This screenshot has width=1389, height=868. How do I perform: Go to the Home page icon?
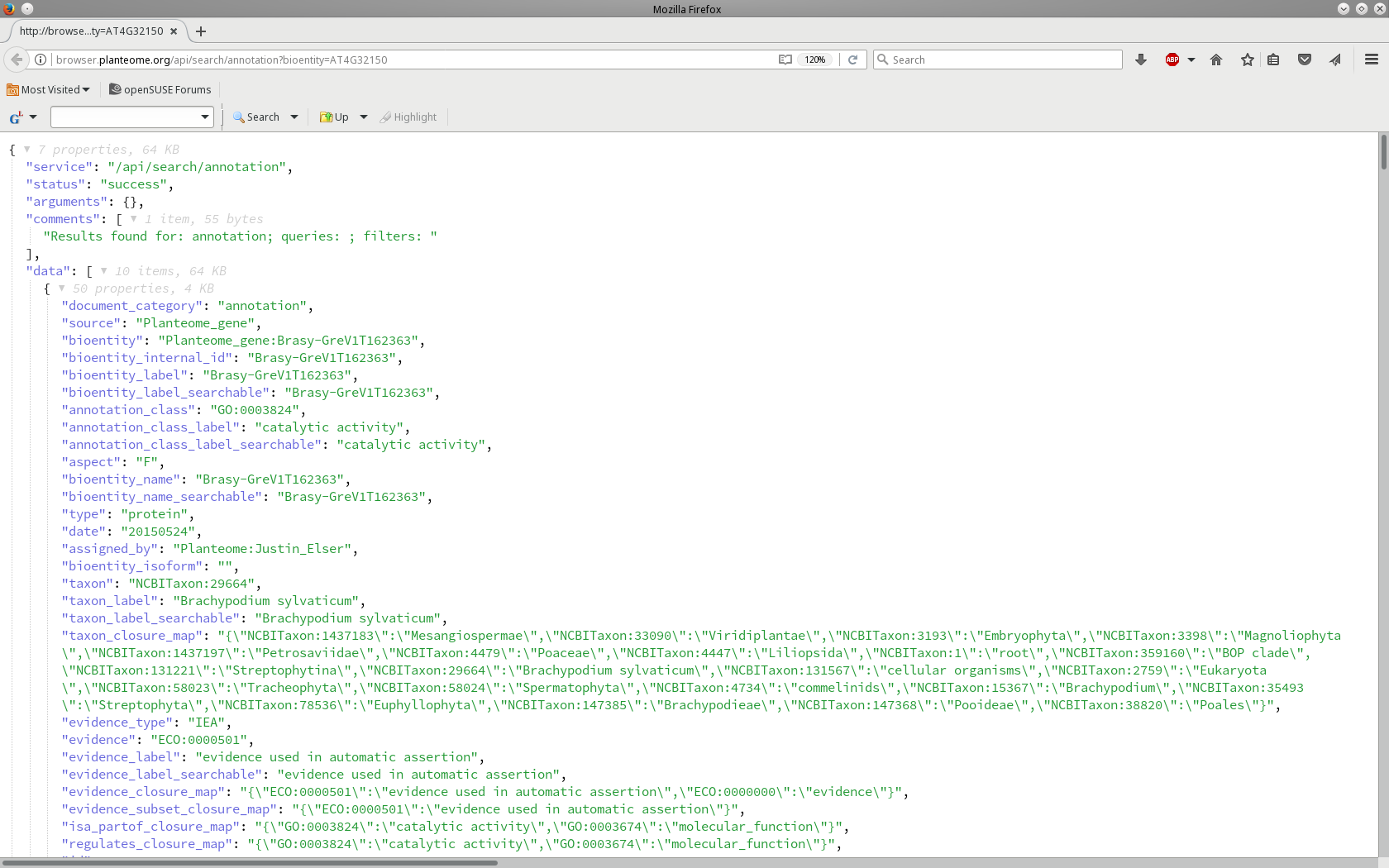(1216, 60)
